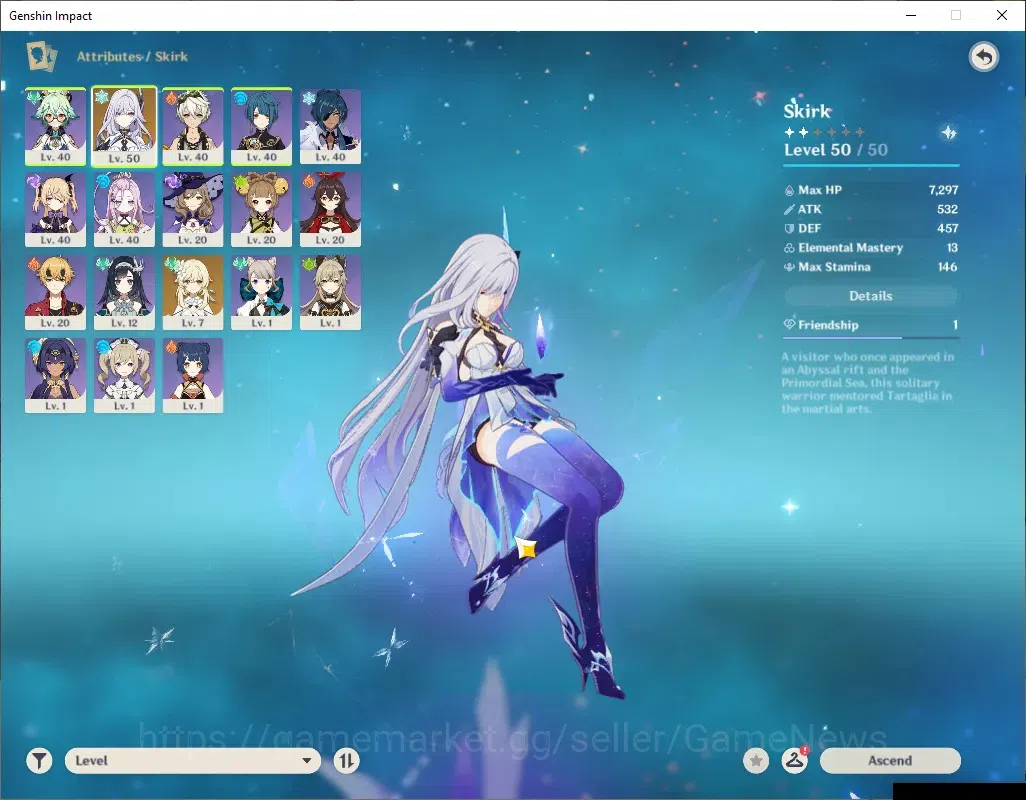Click the Max HP stat row
This screenshot has width=1026, height=800.
[x=871, y=190]
